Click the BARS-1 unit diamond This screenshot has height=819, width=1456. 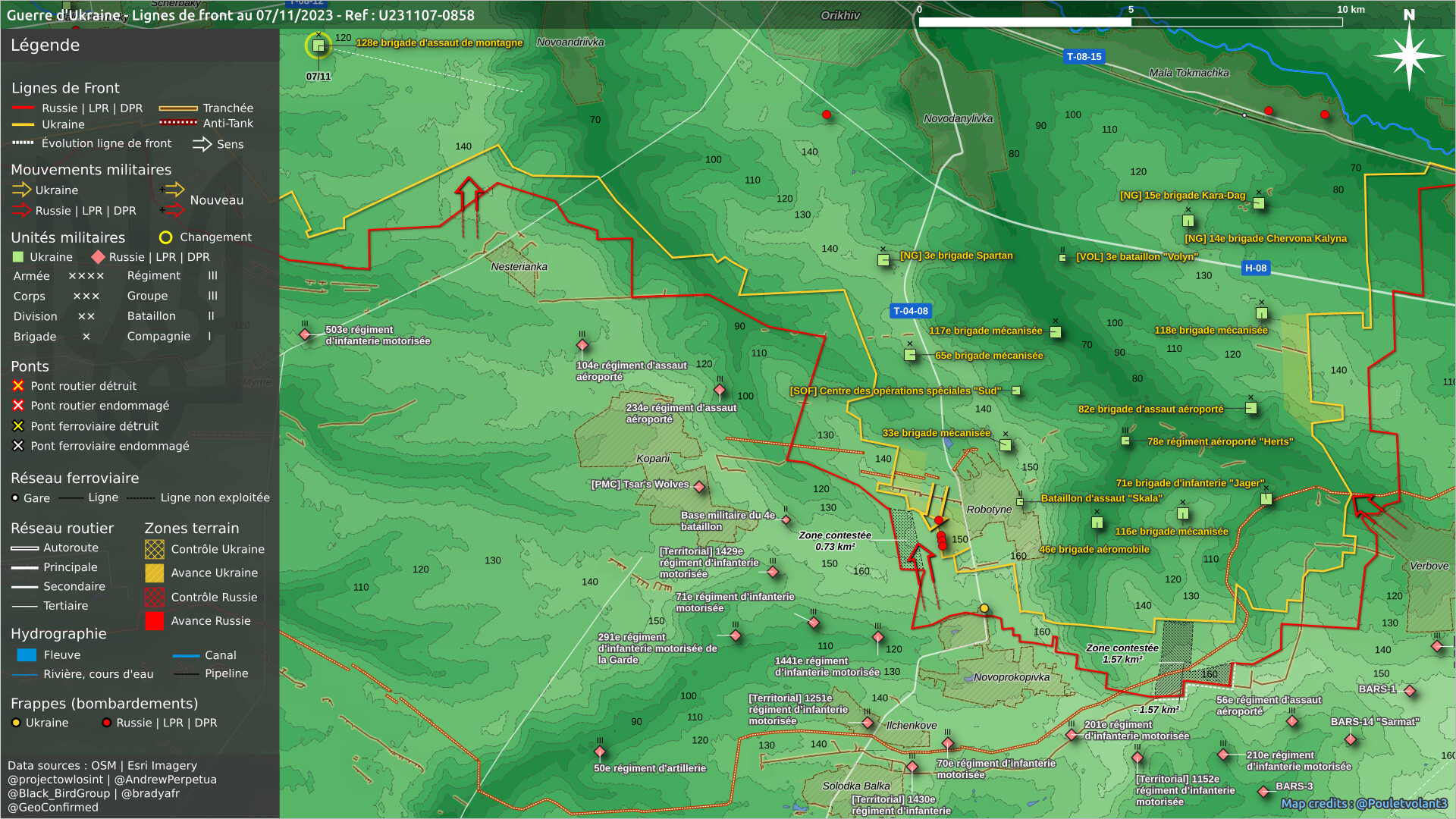1410,691
